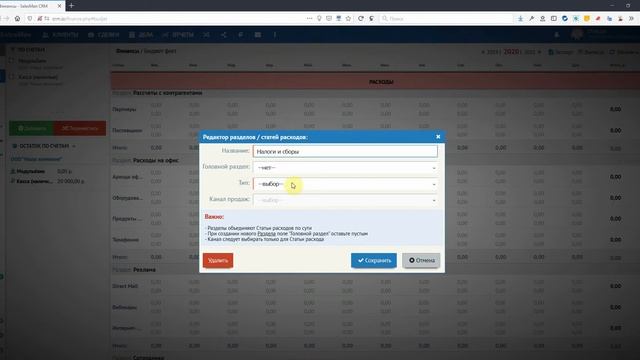Open the СДЕЛКИ menu in top navigation
Screen dimensions: 640x360
coord(104,35)
